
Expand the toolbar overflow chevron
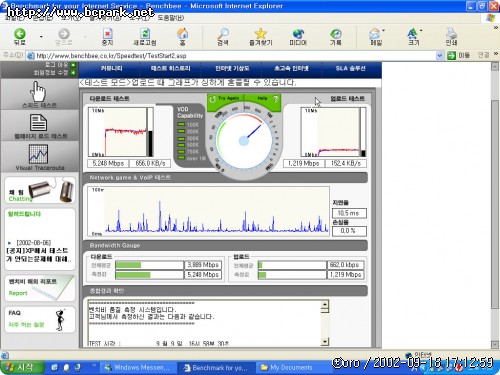pos(496,28)
